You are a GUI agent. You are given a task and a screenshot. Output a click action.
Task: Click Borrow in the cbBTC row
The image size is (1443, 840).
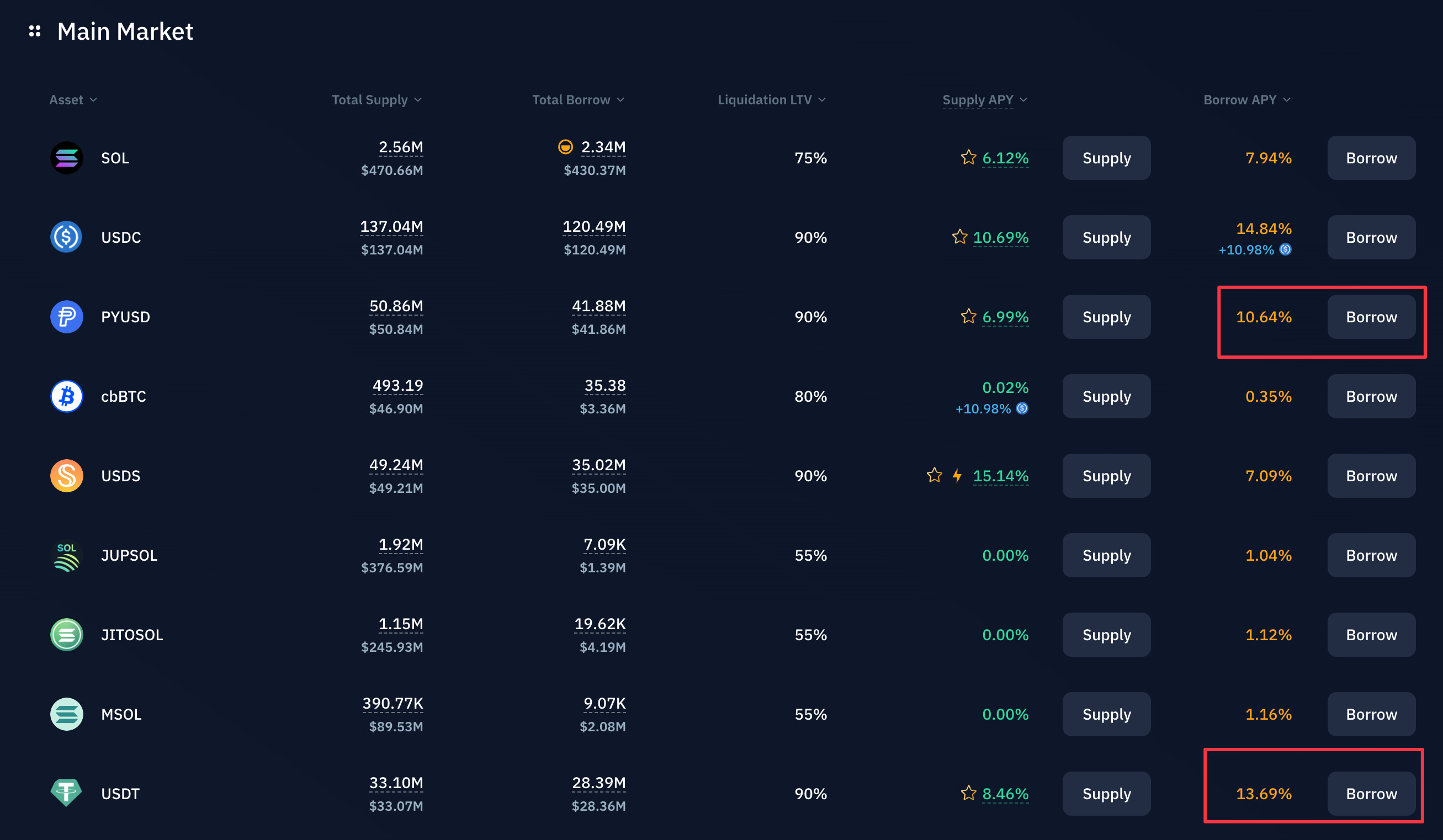coord(1371,396)
